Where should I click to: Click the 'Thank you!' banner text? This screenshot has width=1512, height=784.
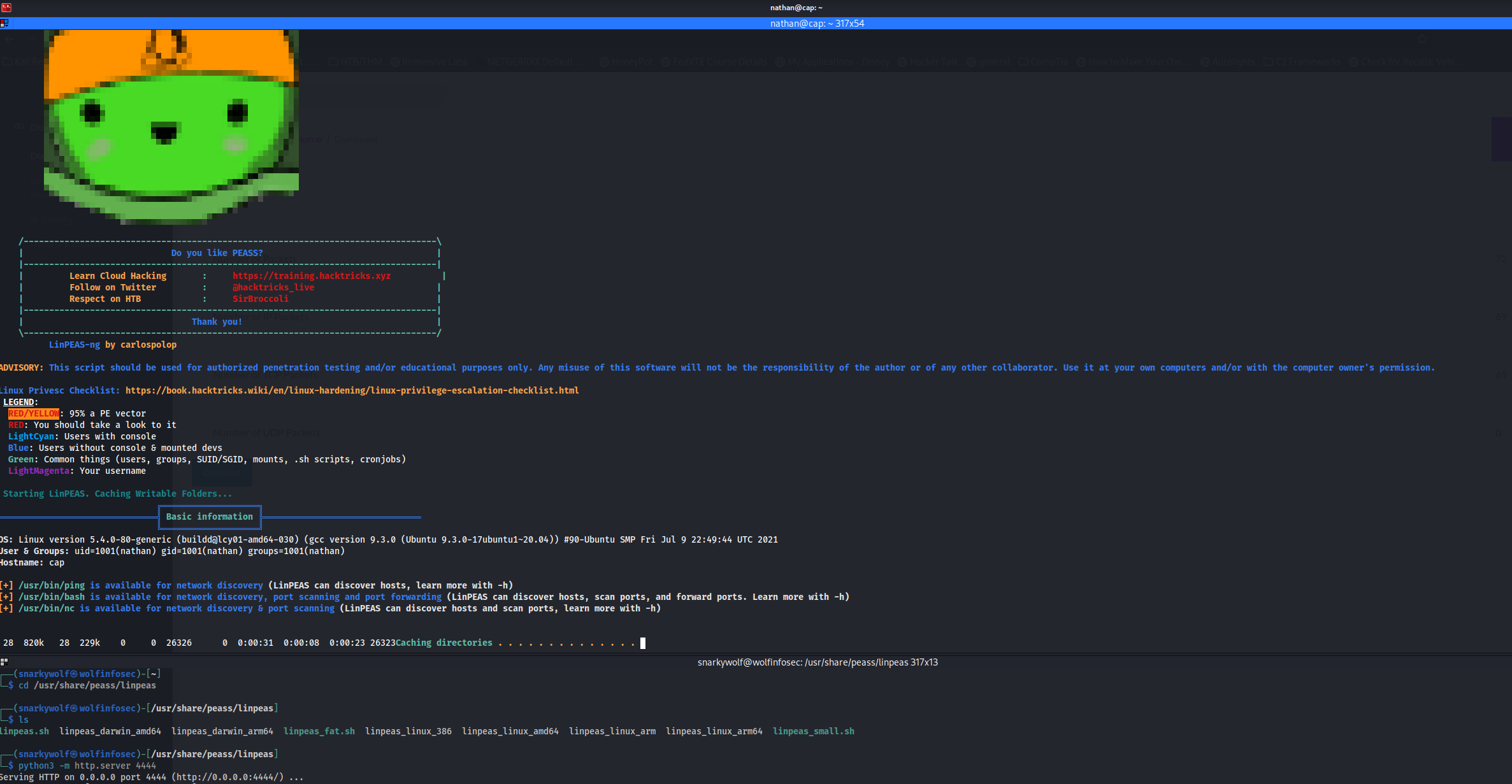(217, 322)
